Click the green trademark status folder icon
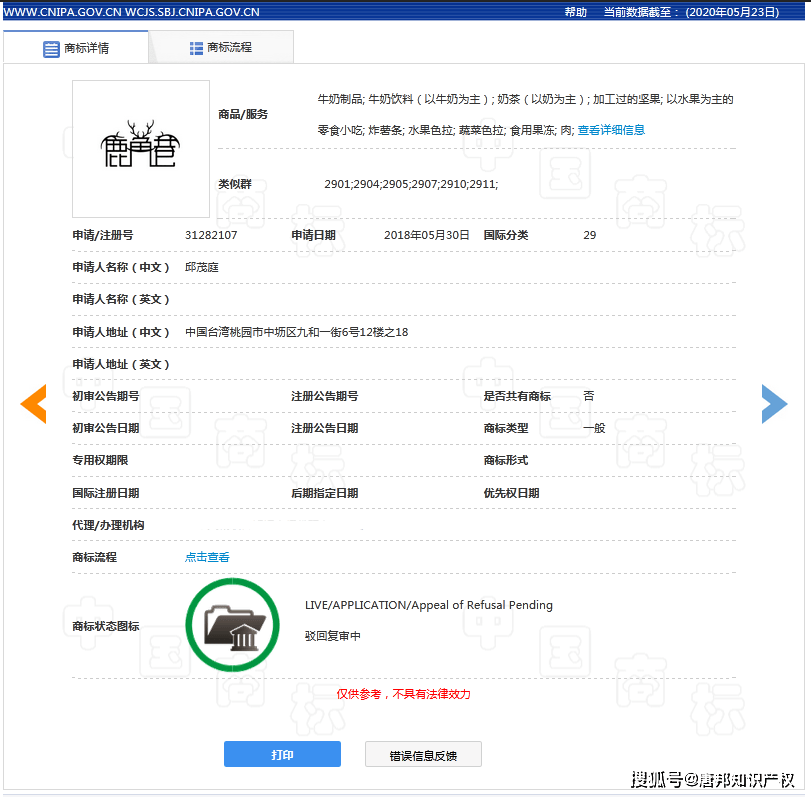The width and height of the screenshot is (811, 797). pyautogui.click(x=232, y=625)
